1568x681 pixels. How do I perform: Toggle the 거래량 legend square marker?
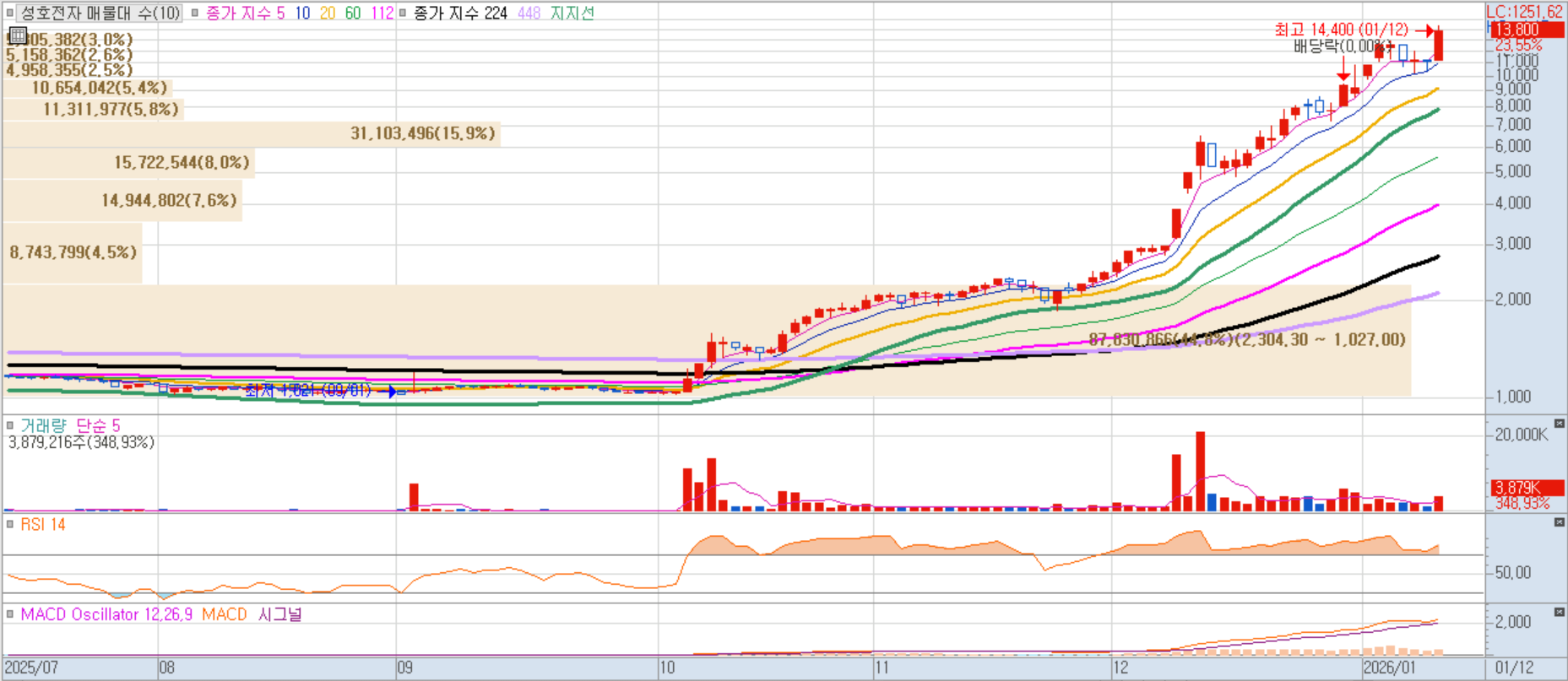click(10, 425)
